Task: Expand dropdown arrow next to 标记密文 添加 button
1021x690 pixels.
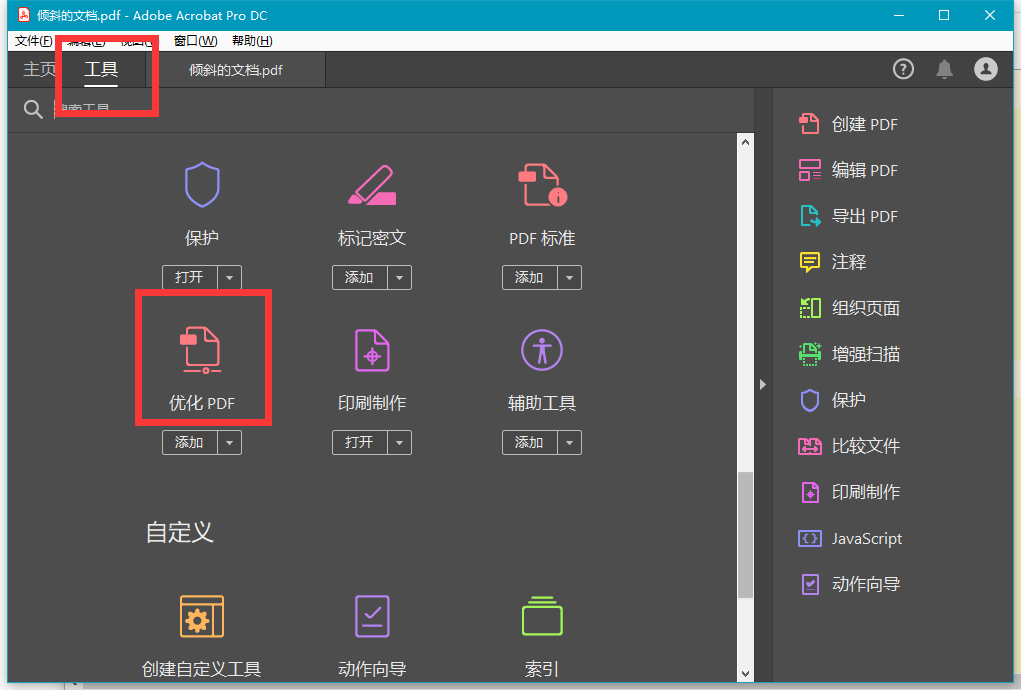Action: point(399,277)
